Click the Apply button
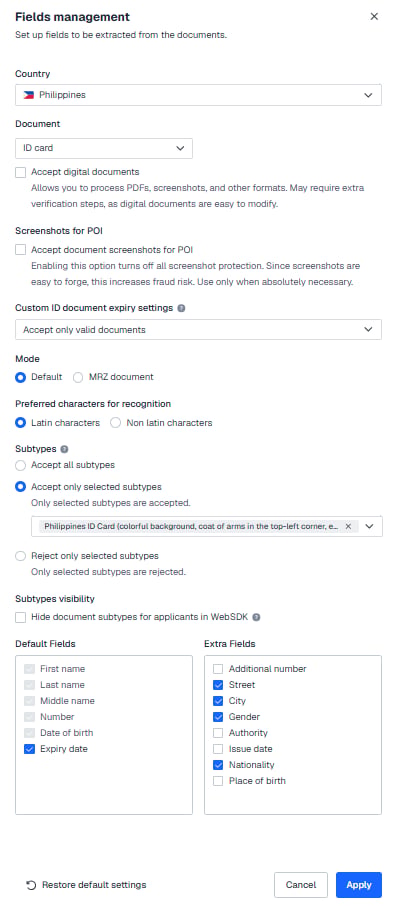 coord(359,885)
